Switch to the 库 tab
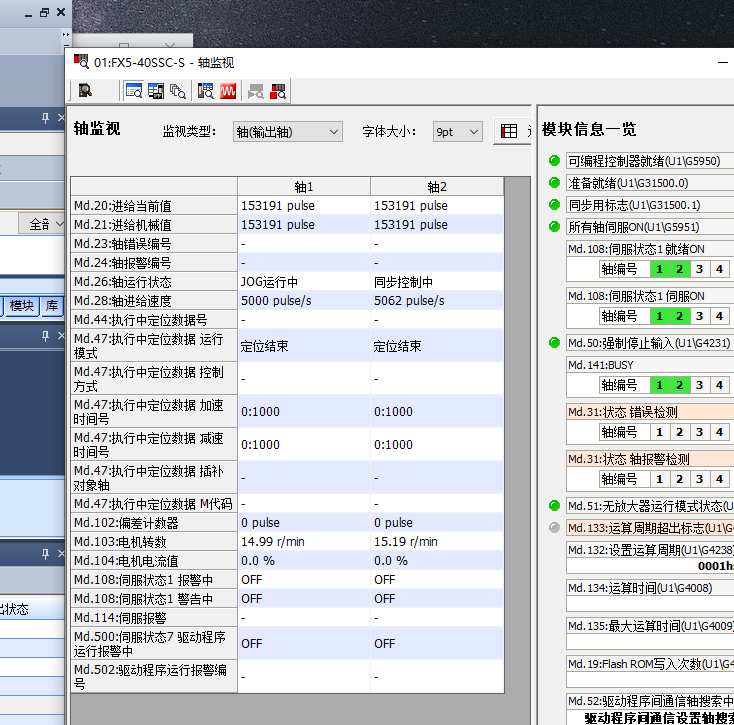The height and width of the screenshot is (725, 734). click(x=52, y=305)
